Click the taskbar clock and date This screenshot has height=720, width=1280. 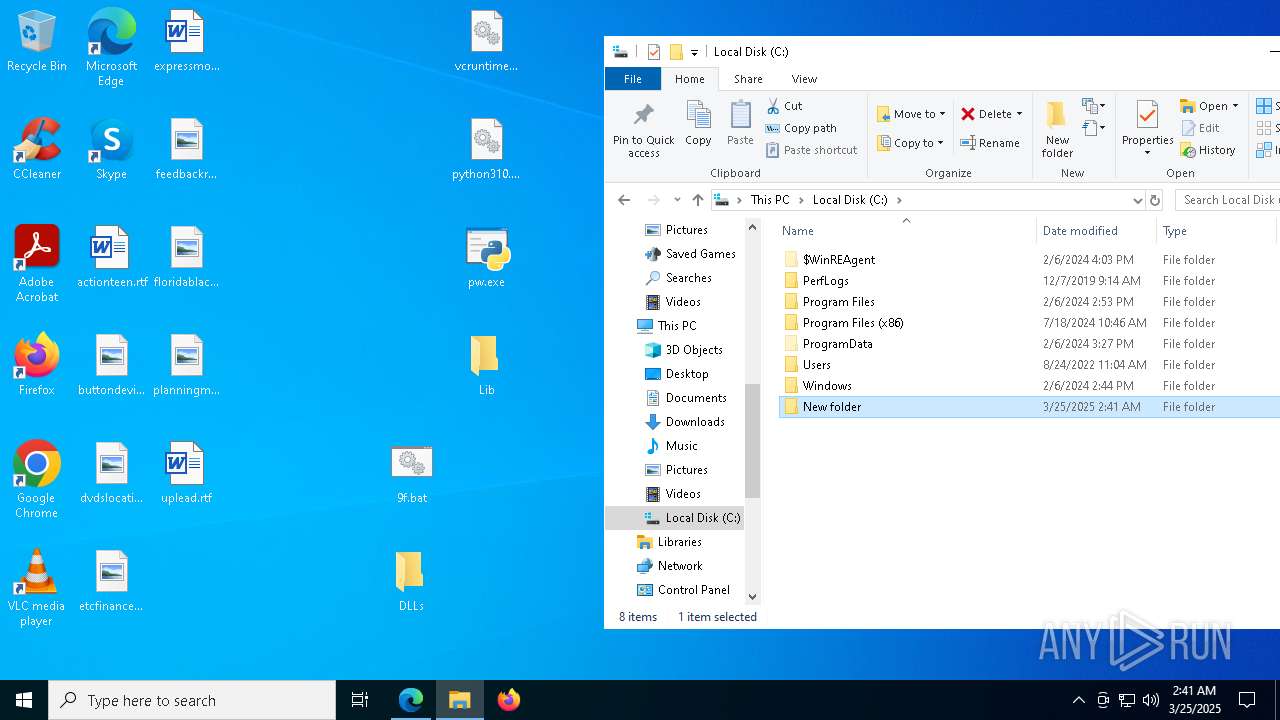click(x=1194, y=700)
